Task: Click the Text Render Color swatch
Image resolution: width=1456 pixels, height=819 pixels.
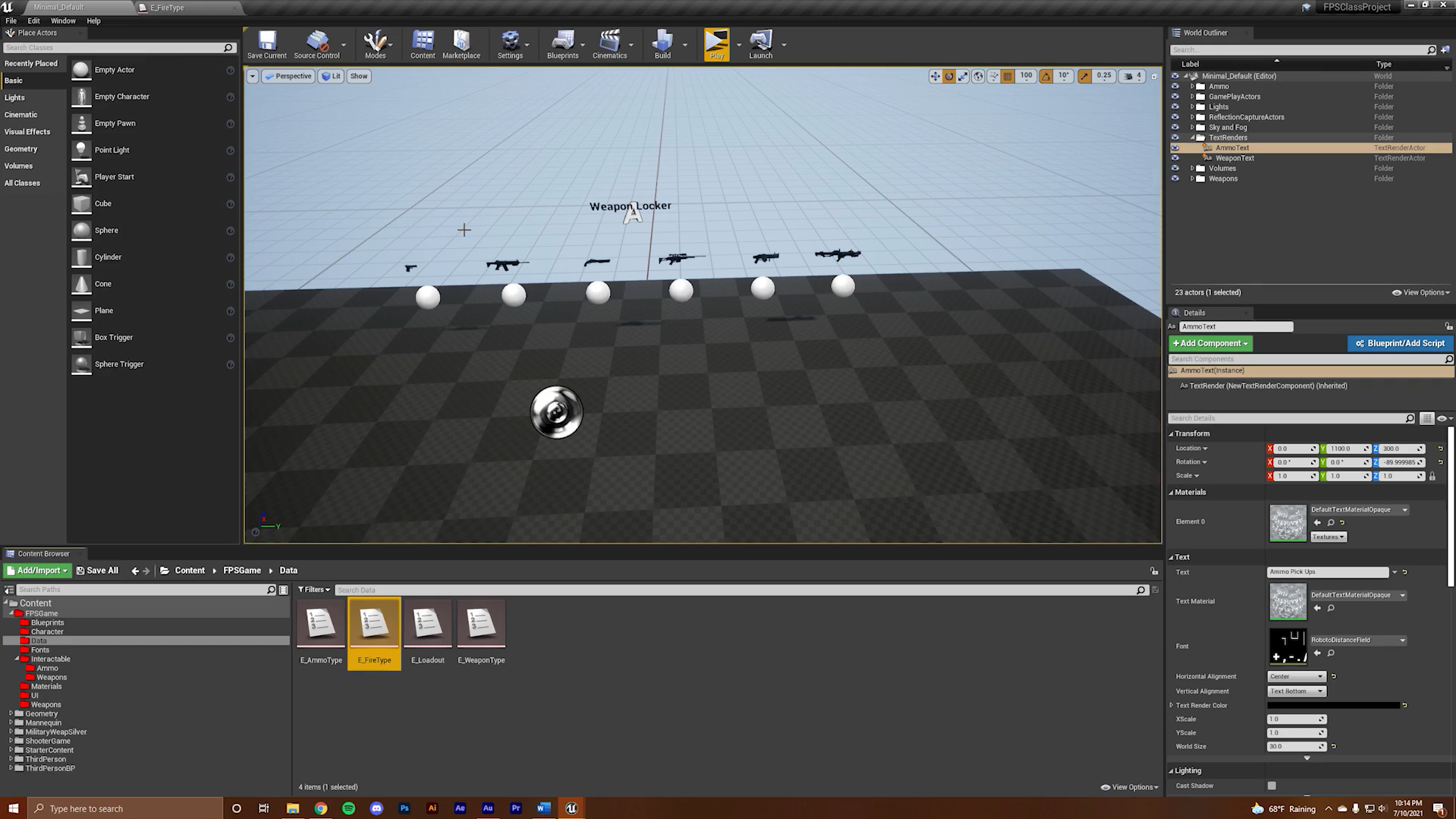Action: (1333, 706)
